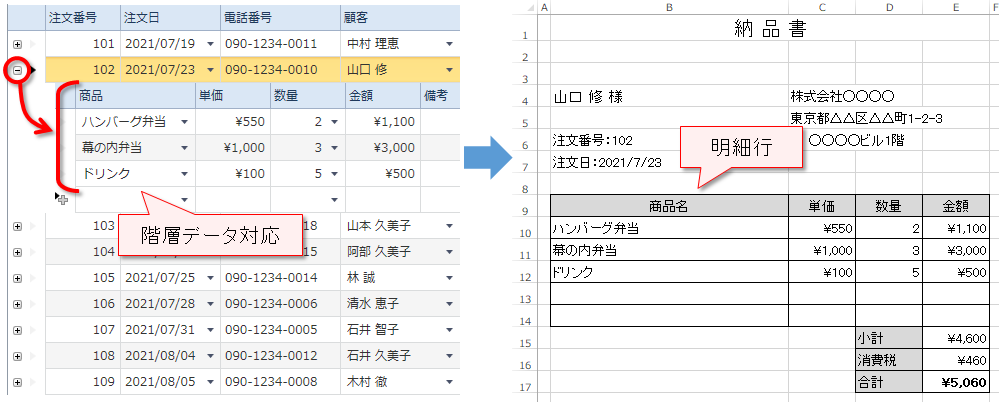Expand order 101 row details
This screenshot has width=999, height=402.
pyautogui.click(x=18, y=44)
